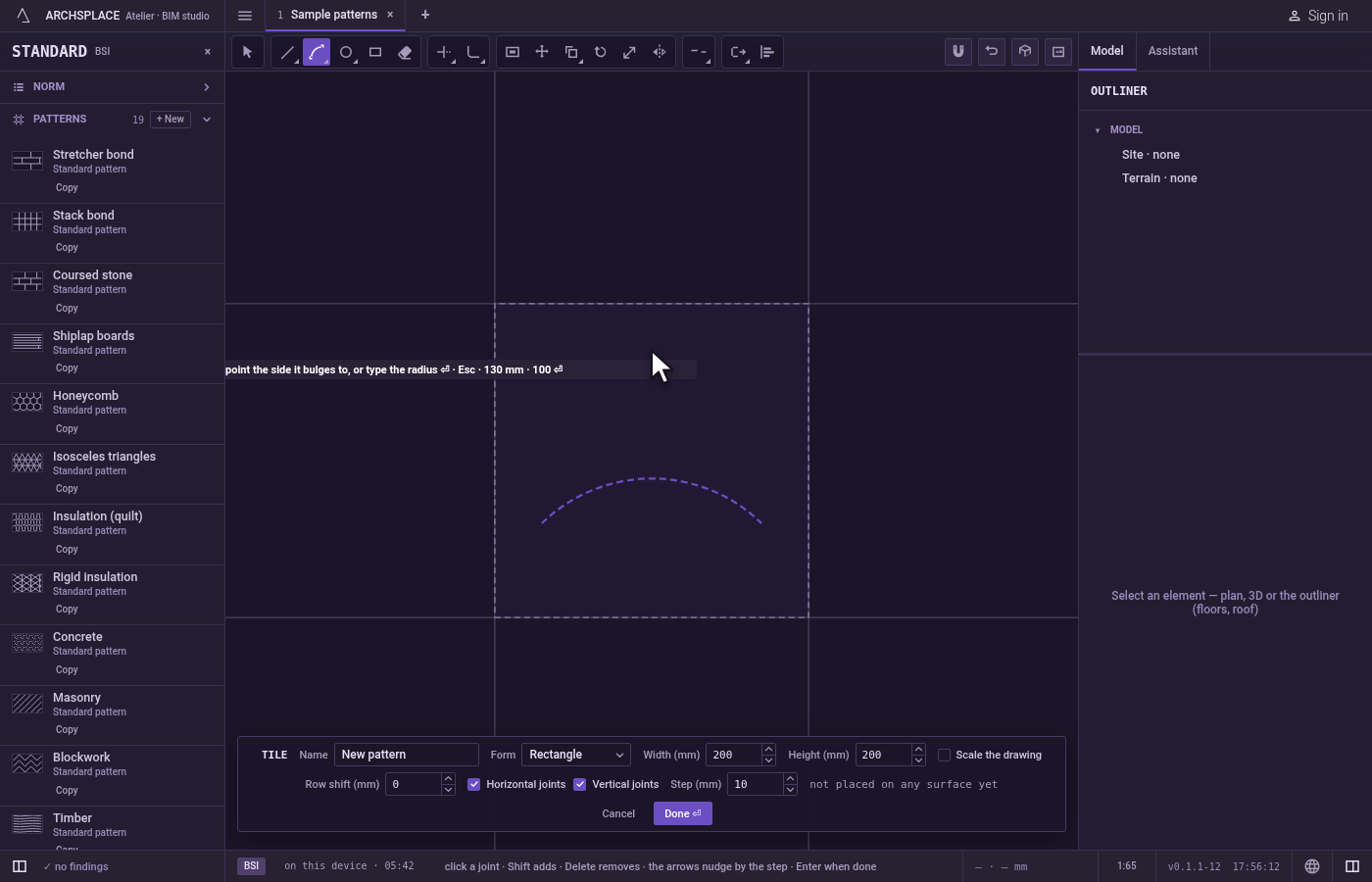Collapse the PATTERNS section chevron

(x=207, y=120)
